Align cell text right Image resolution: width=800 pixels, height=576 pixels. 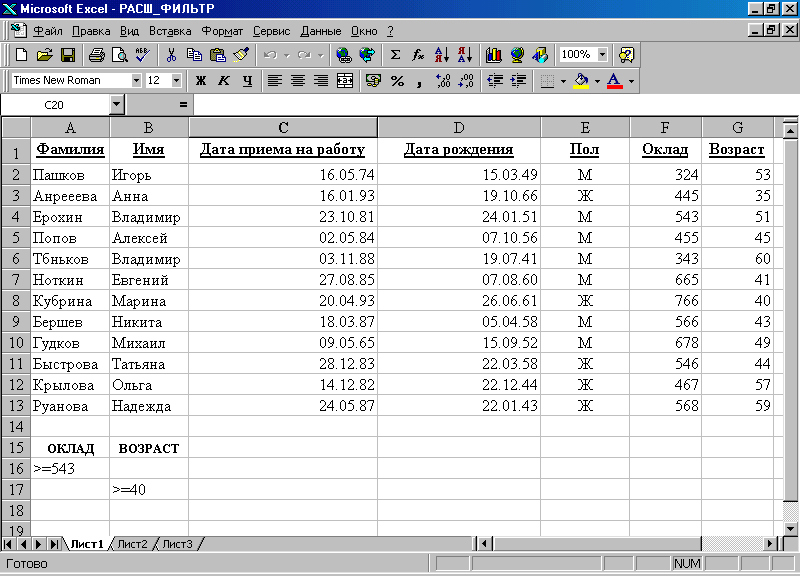(321, 81)
